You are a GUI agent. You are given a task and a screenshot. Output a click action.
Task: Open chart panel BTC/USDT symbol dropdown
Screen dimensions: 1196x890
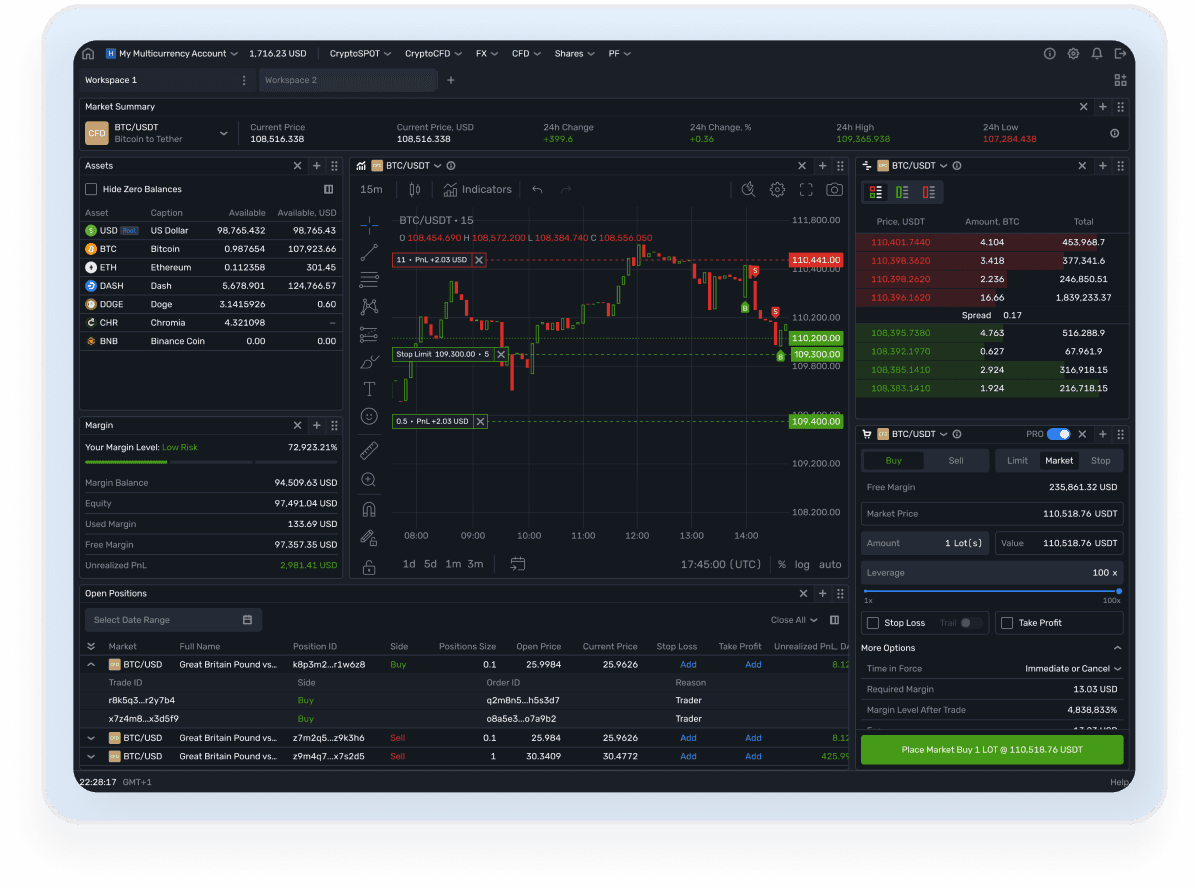click(x=438, y=165)
